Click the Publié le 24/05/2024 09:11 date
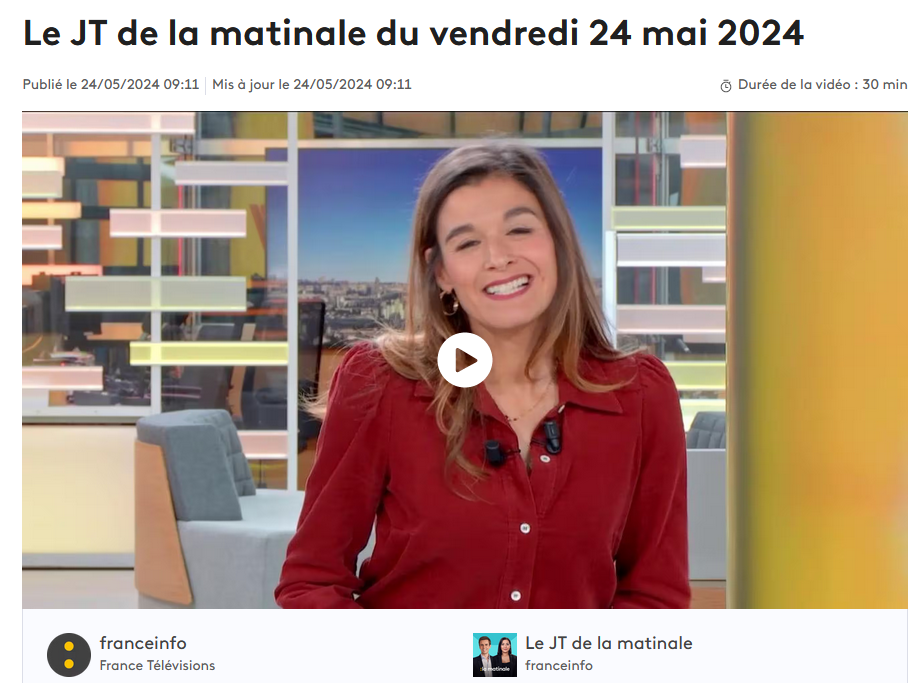 point(111,85)
